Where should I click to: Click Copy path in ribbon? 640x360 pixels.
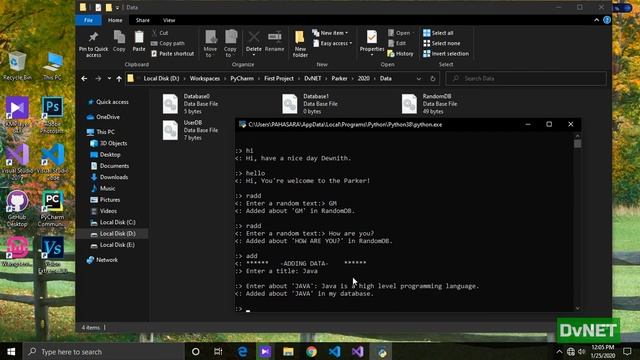point(168,43)
